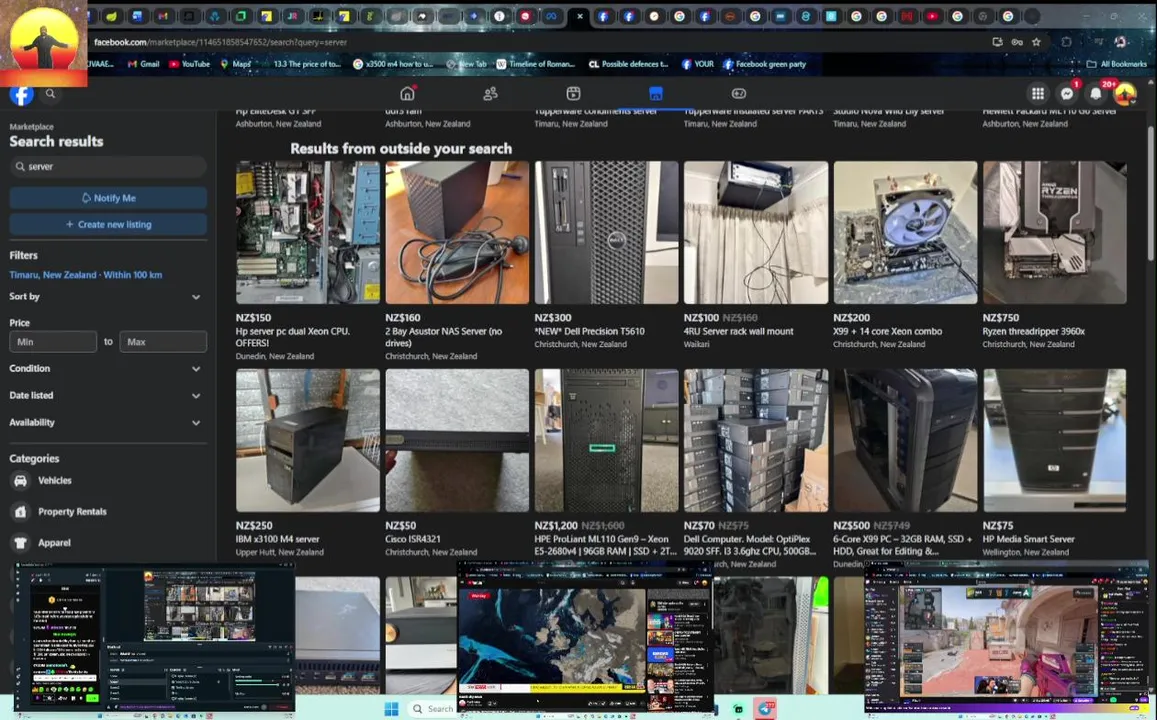The image size is (1157, 720).
Task: Open the Notifications bell icon
Action: [x=1096, y=94]
